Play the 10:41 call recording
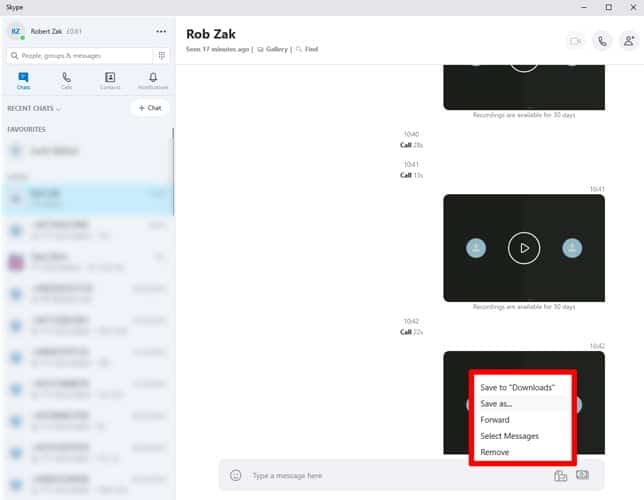 pyautogui.click(x=524, y=248)
